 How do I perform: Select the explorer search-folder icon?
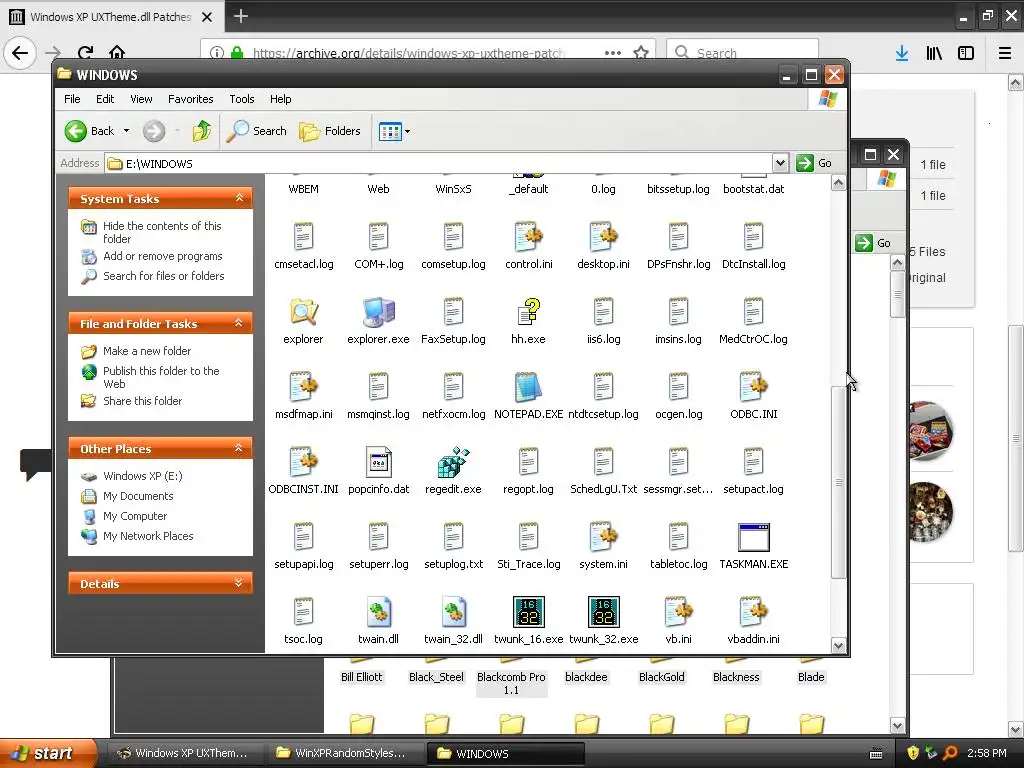point(303,312)
